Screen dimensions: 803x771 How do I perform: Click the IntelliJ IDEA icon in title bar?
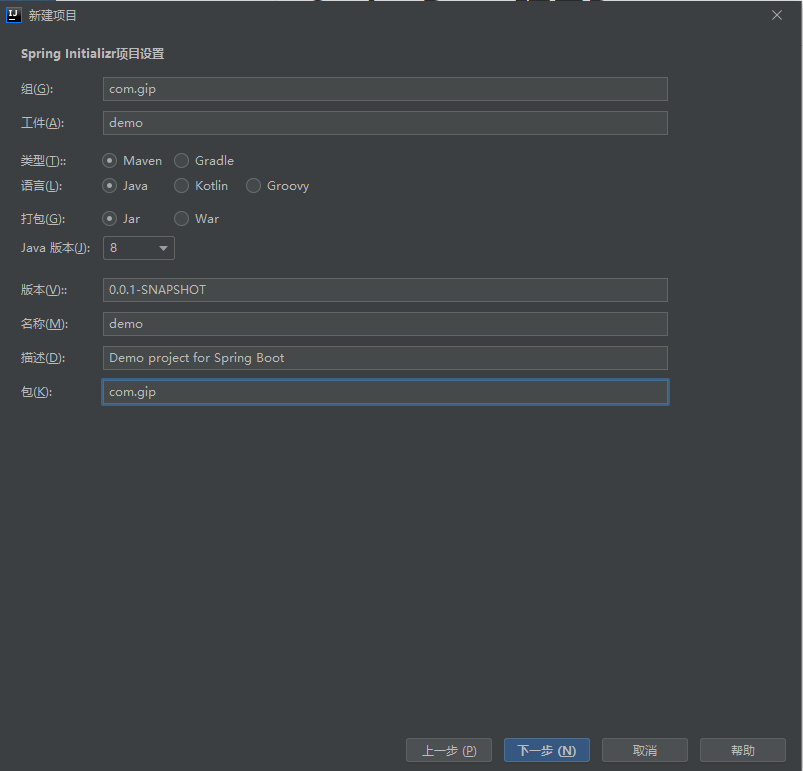click(x=14, y=15)
